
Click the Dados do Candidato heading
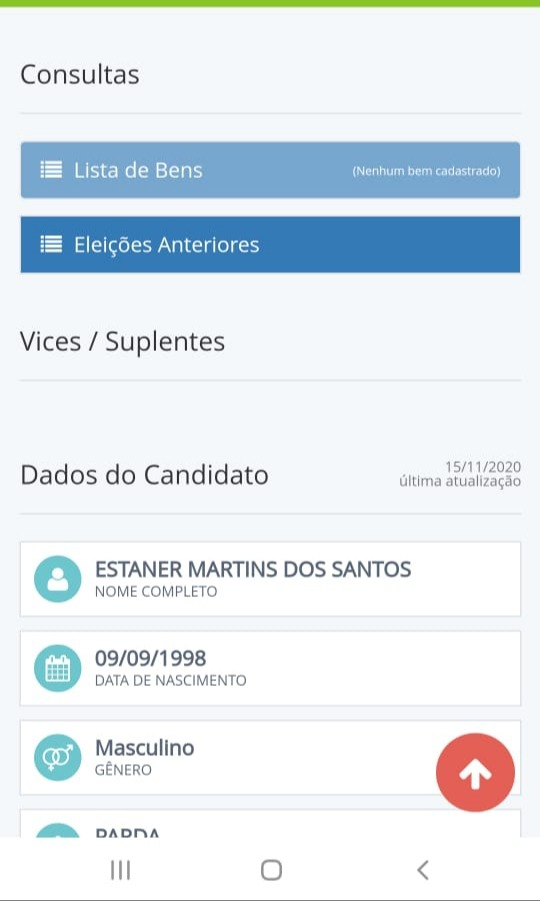point(144,475)
